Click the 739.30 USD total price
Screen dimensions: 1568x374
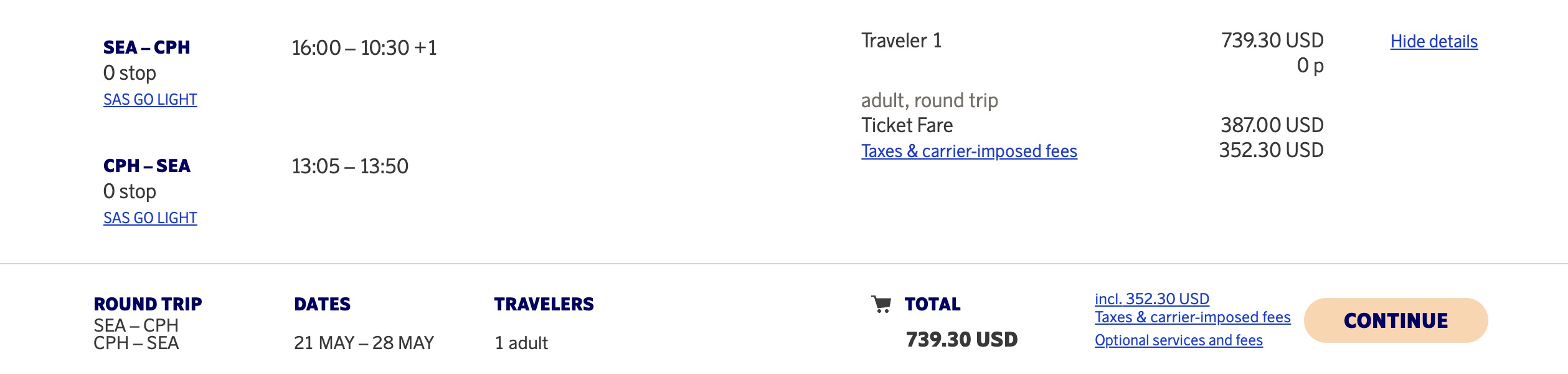(x=961, y=340)
